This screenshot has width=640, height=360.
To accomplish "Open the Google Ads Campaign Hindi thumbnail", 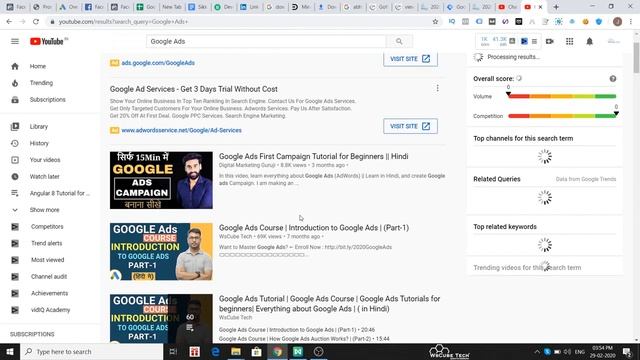I will [x=161, y=180].
